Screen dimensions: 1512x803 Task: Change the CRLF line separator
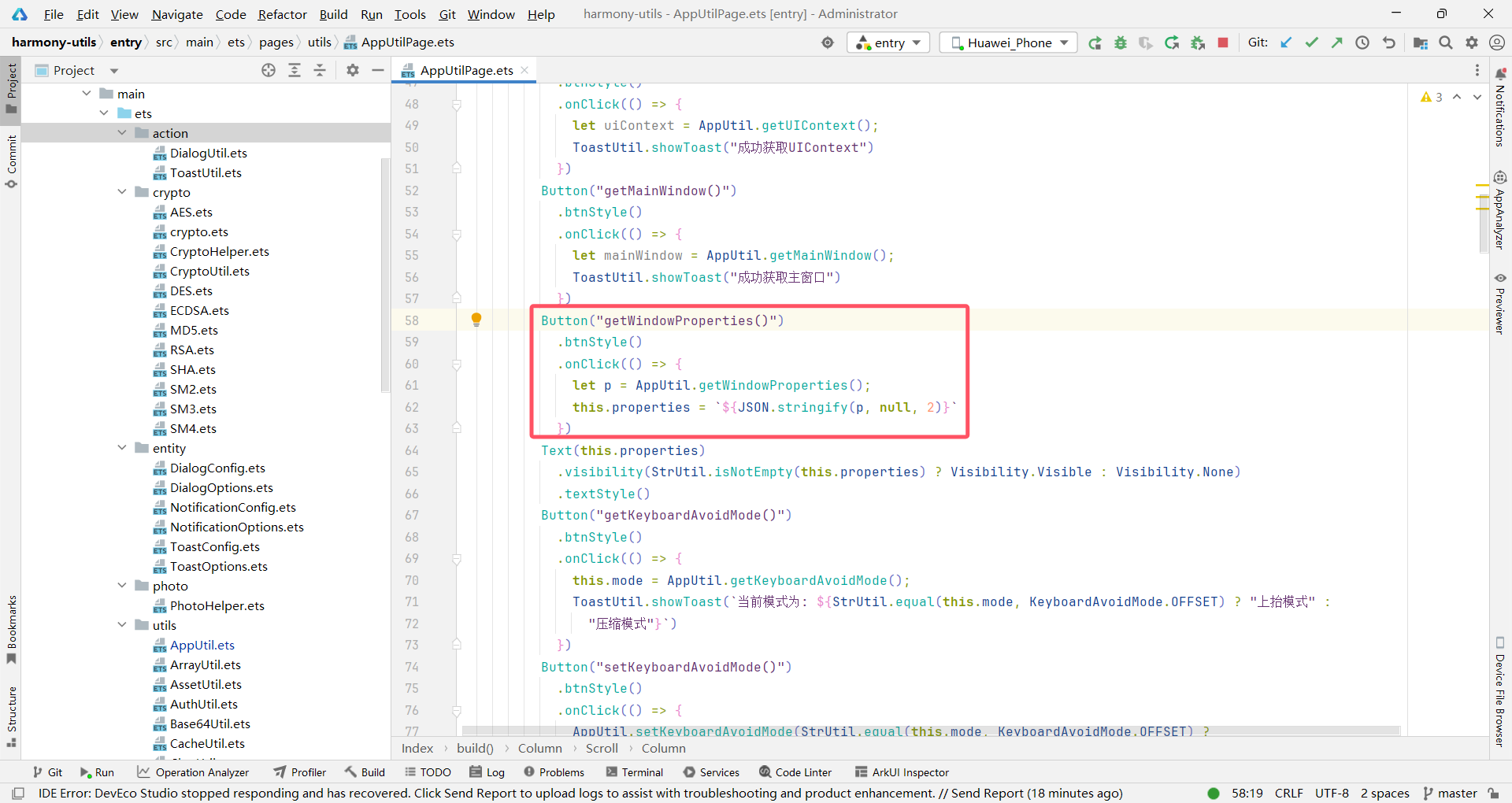click(x=1289, y=794)
